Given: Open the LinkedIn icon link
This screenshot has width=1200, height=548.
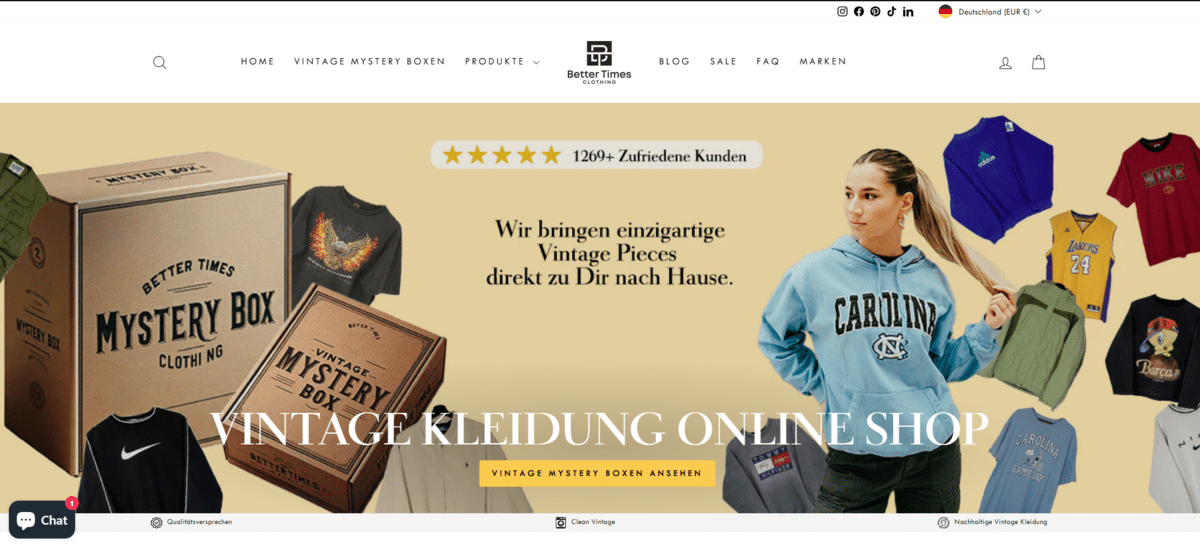Looking at the screenshot, I should click(x=908, y=12).
